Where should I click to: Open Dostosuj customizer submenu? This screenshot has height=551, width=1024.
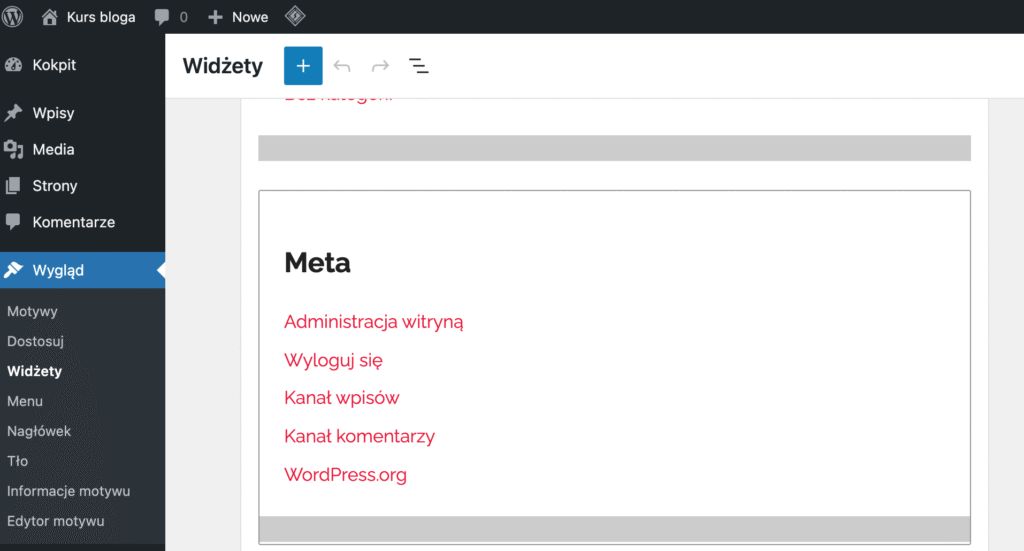pos(35,341)
